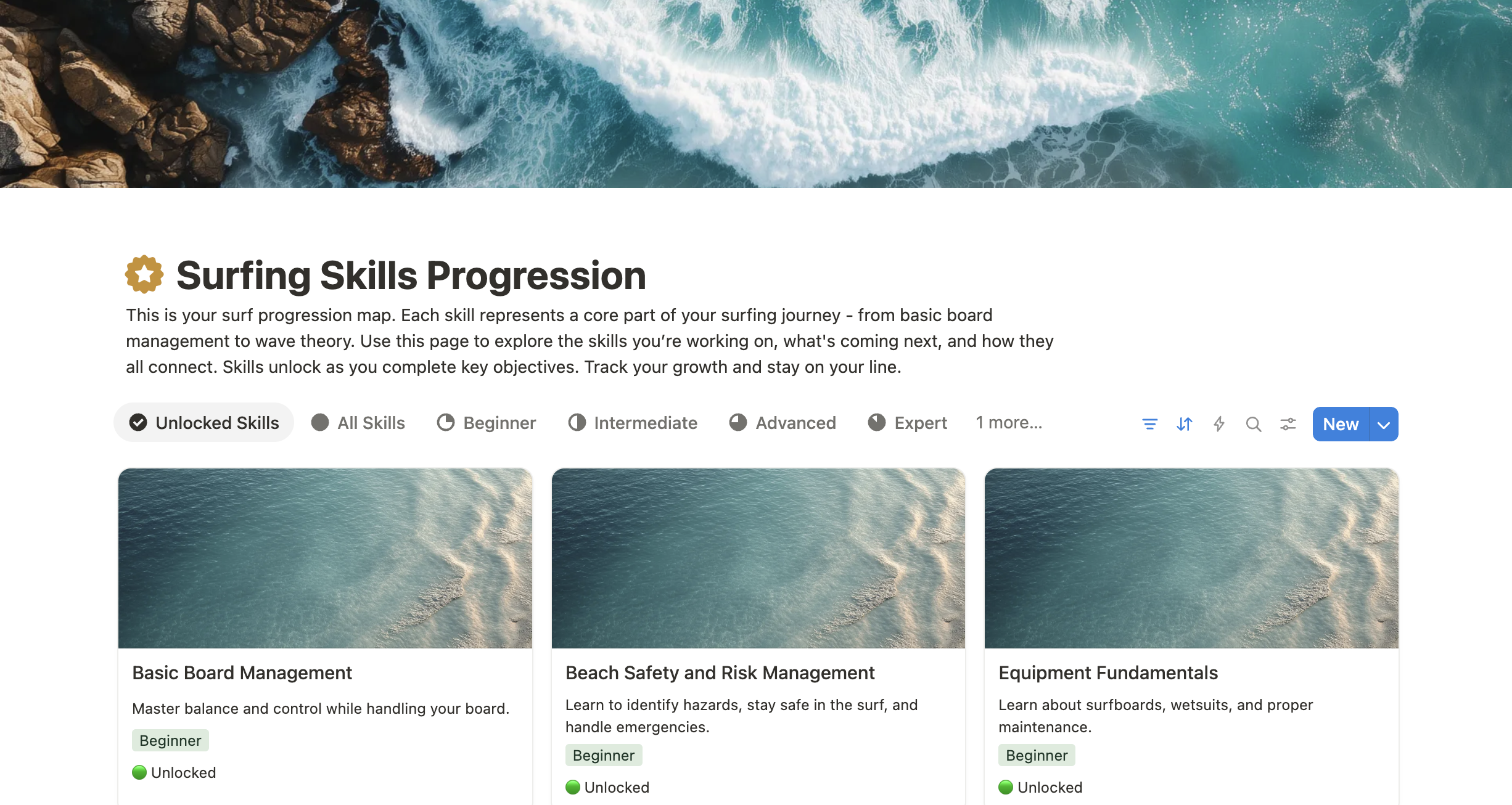Click the Beginner tag on Equipment Fundamentals

point(1037,755)
